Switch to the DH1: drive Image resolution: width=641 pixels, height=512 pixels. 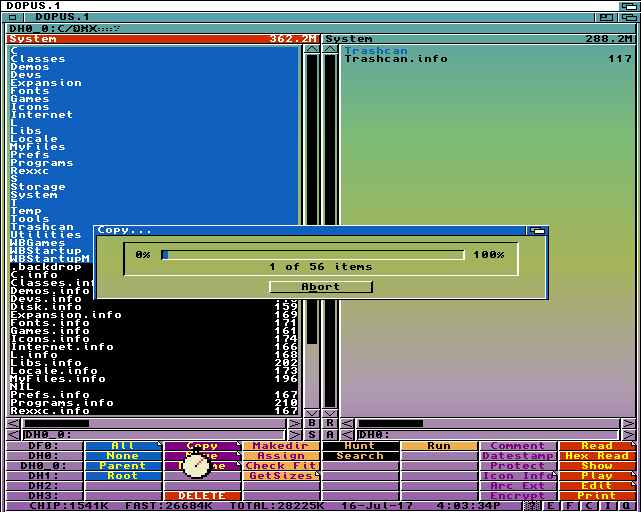tap(44, 476)
